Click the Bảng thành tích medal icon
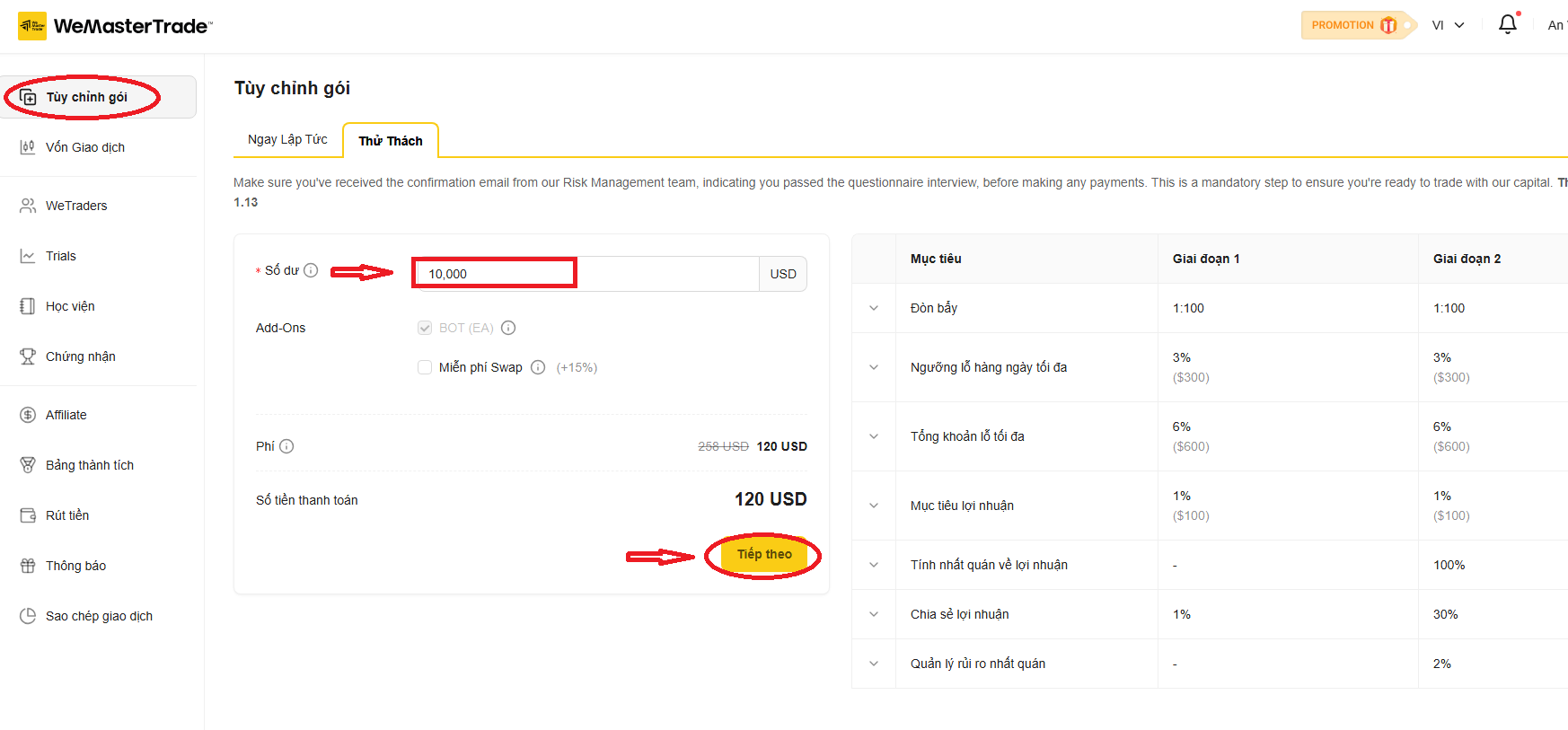 point(28,465)
